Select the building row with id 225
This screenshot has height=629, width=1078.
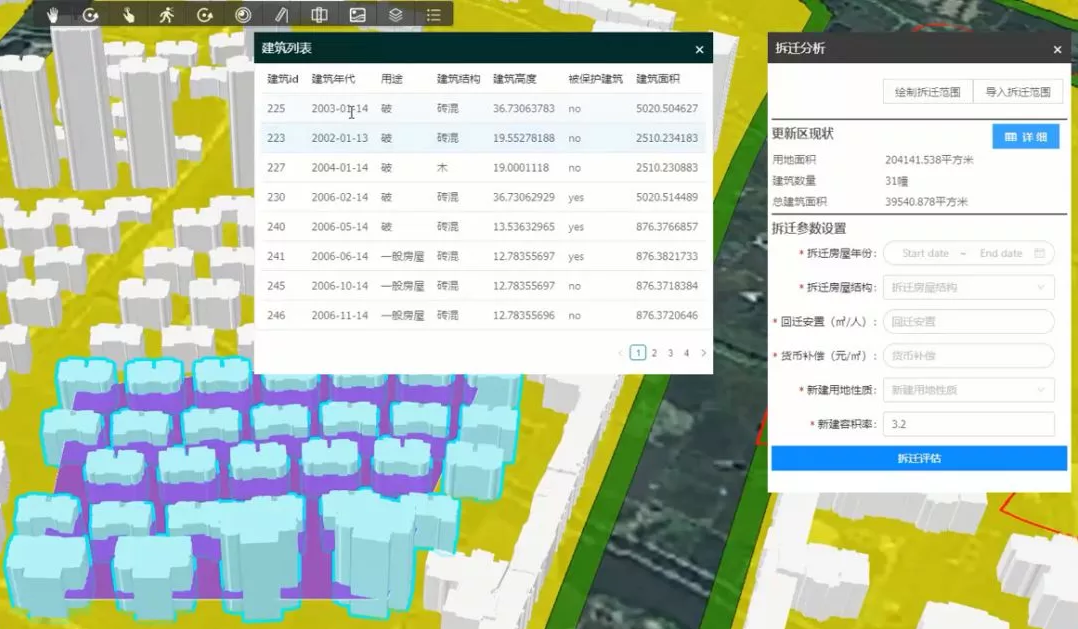tap(483, 109)
